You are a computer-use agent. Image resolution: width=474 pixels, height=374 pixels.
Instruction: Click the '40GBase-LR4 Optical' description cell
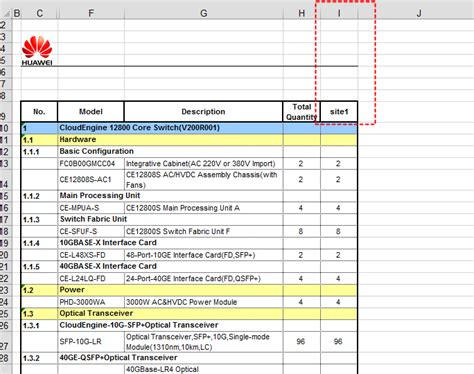click(204, 369)
